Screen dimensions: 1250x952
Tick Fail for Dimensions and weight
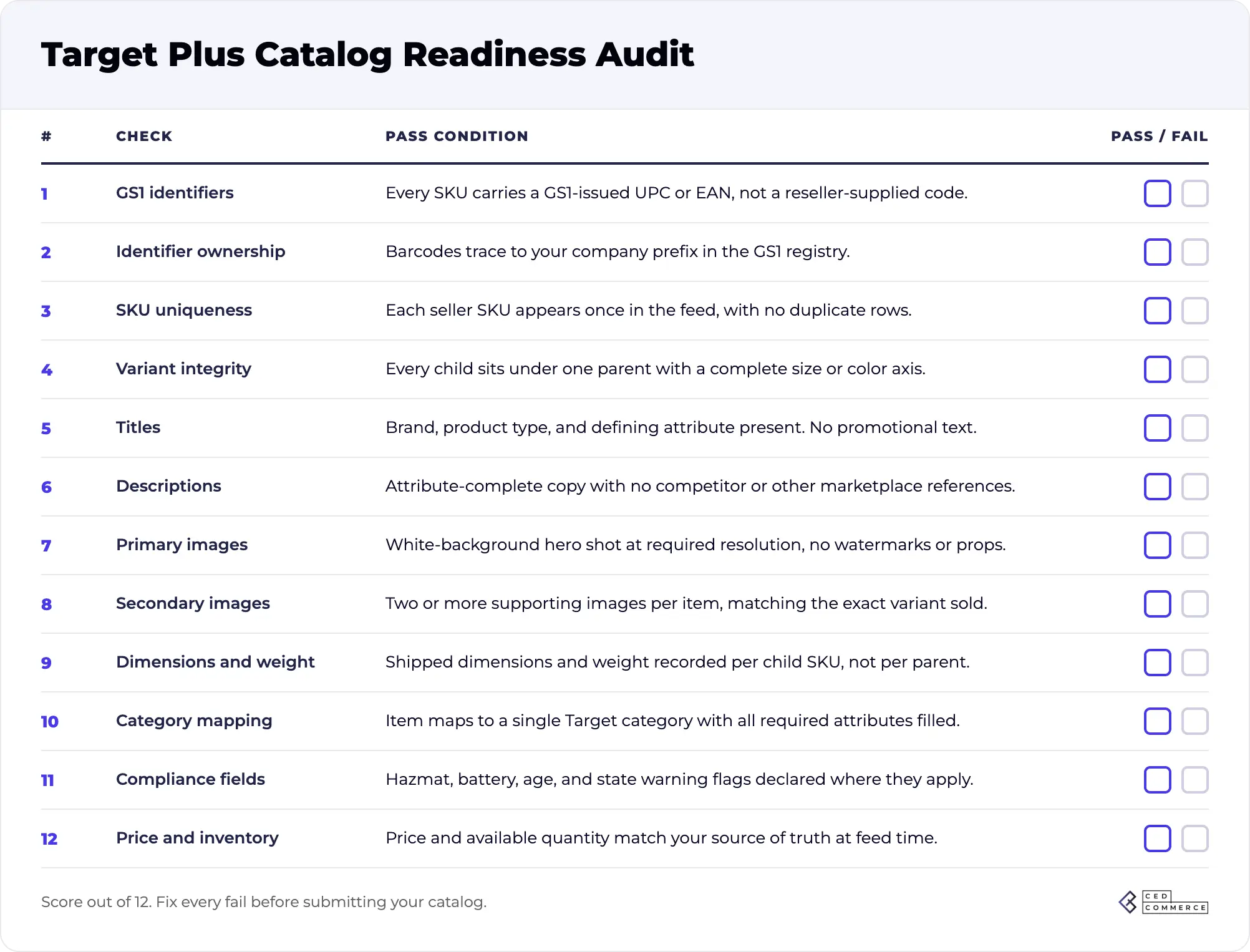[x=1195, y=663]
